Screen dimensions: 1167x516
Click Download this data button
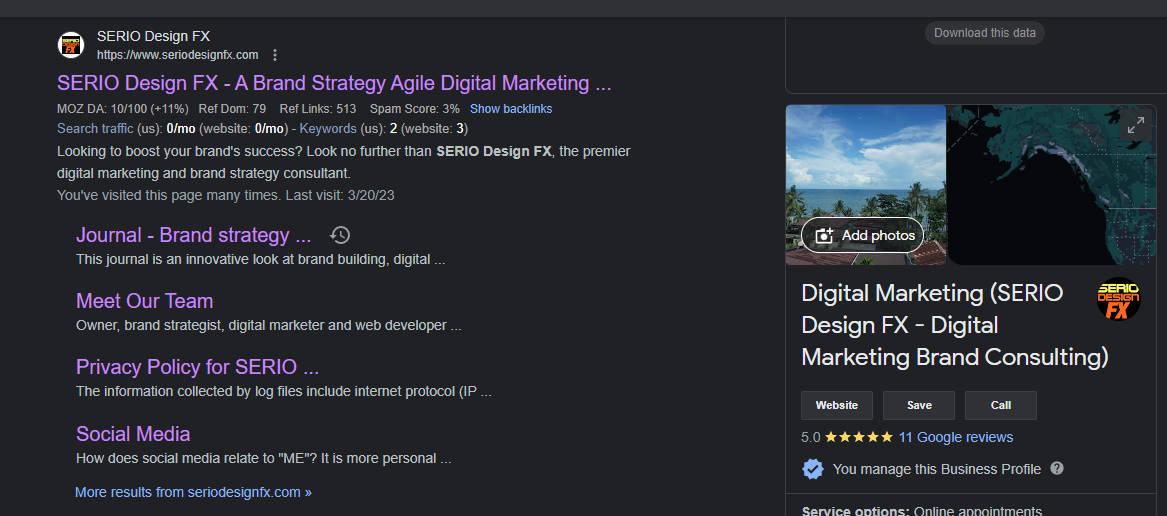coord(985,33)
